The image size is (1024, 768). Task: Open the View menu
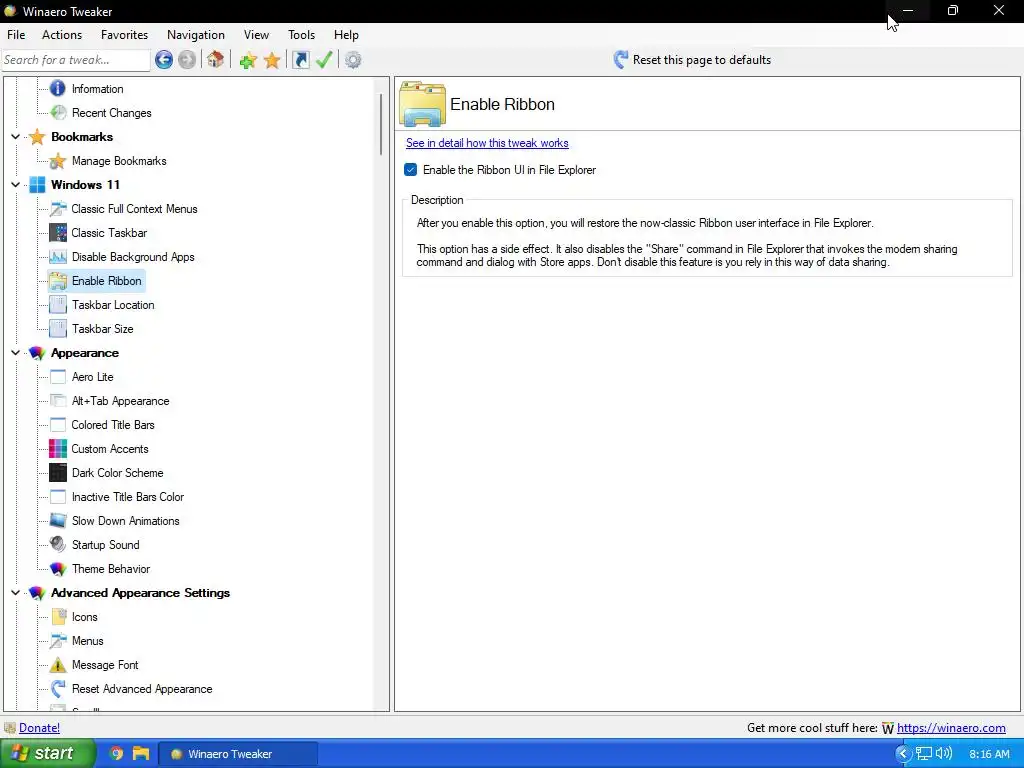(256, 35)
